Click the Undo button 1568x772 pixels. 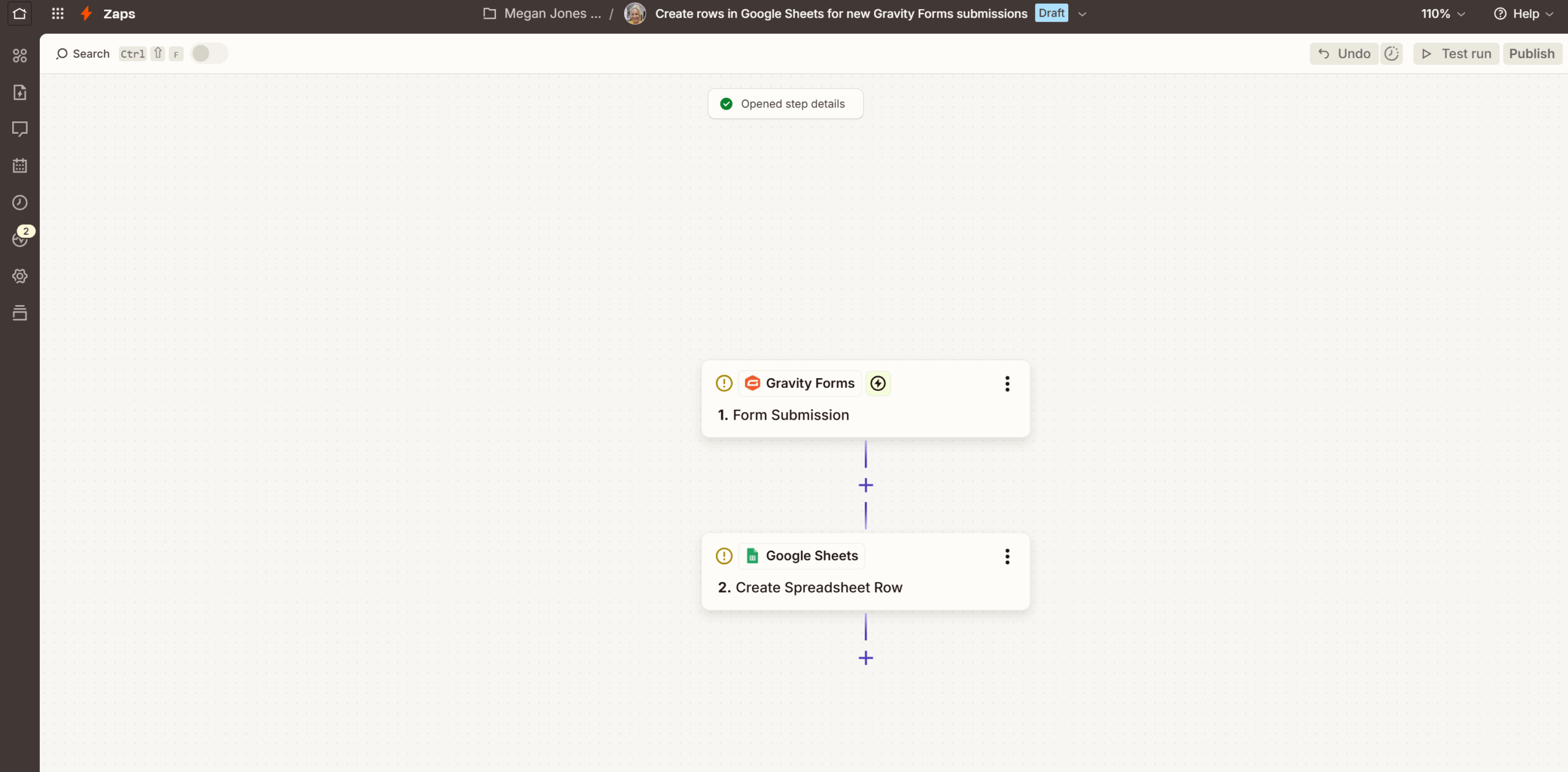1344,53
